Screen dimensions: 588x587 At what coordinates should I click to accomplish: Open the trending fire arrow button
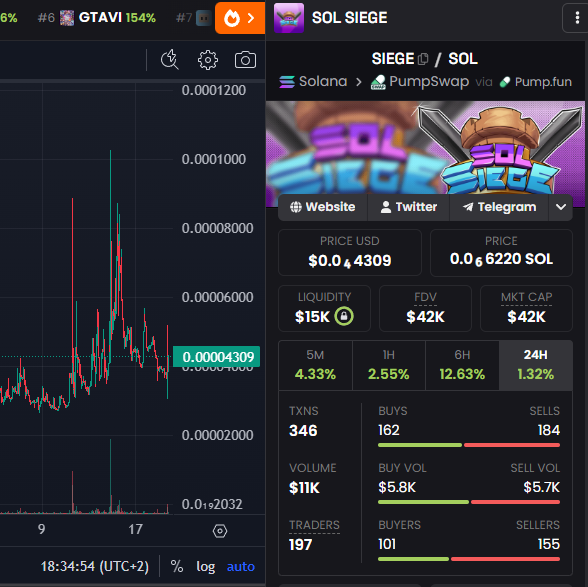coord(240,18)
